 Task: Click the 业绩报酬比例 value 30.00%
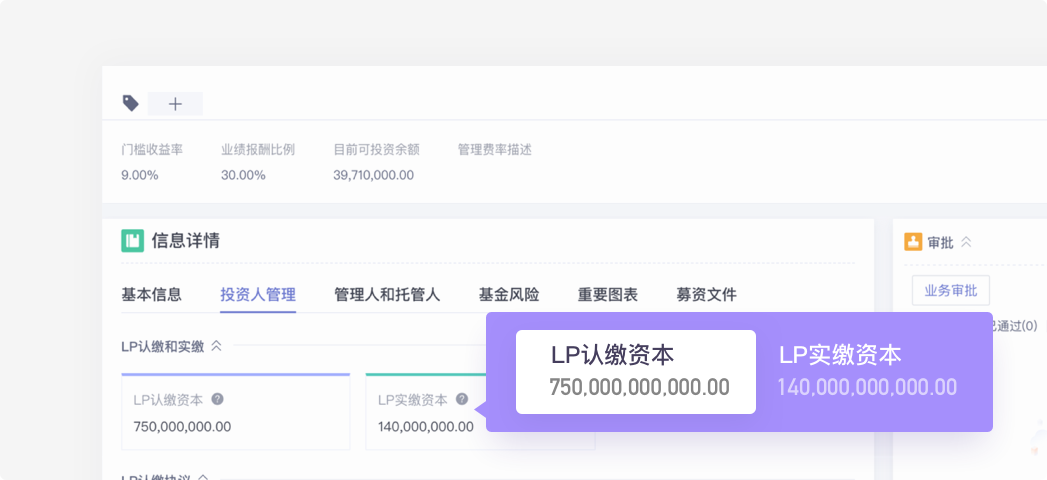point(243,176)
